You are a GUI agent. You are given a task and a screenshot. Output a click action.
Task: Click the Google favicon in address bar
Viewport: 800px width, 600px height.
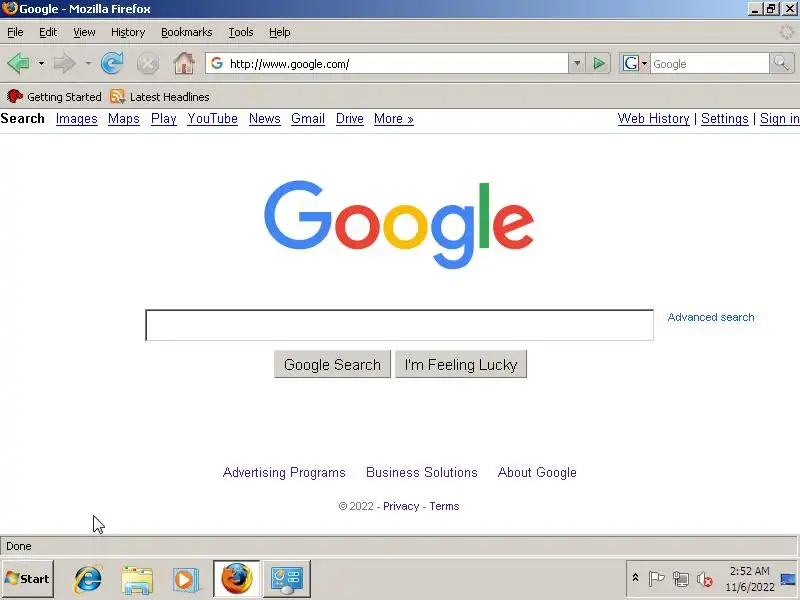click(217, 63)
